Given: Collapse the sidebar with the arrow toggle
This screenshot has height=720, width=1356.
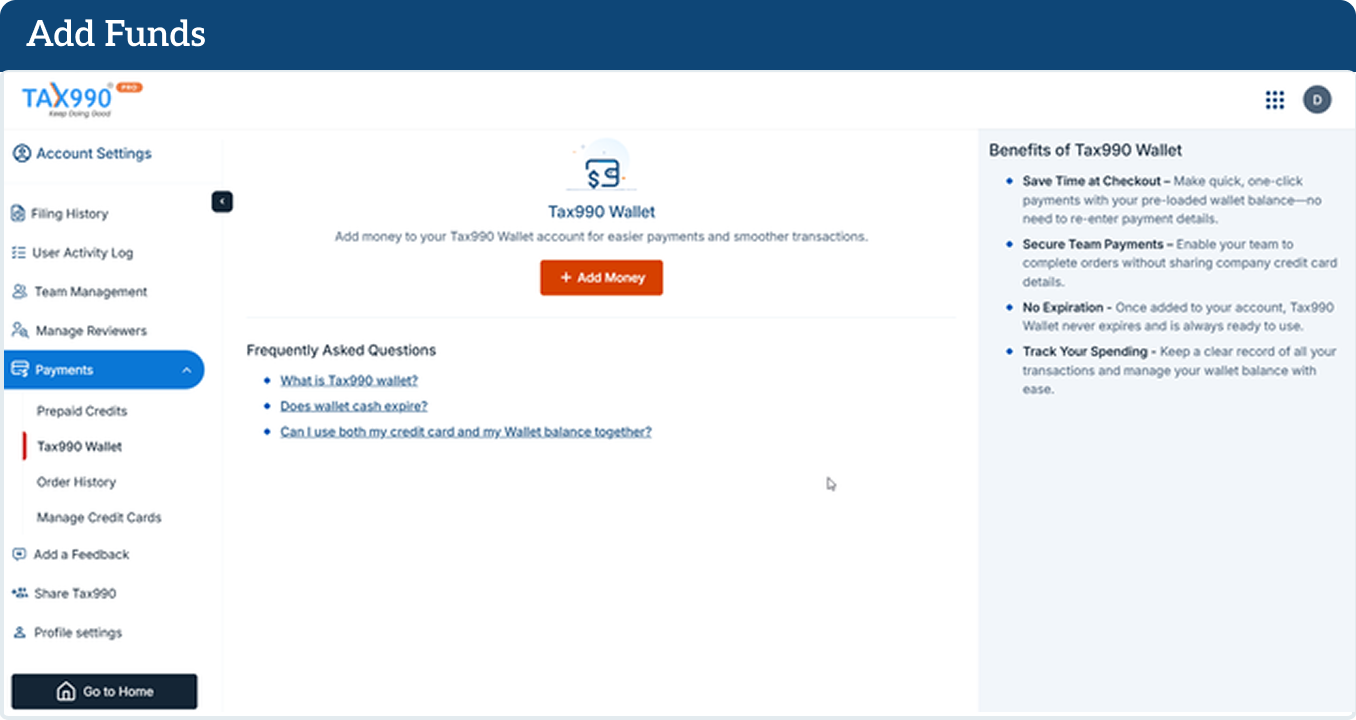Looking at the screenshot, I should coord(222,202).
